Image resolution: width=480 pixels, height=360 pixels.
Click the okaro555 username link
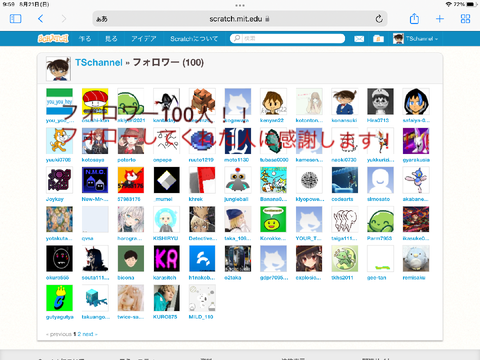click(x=57, y=278)
